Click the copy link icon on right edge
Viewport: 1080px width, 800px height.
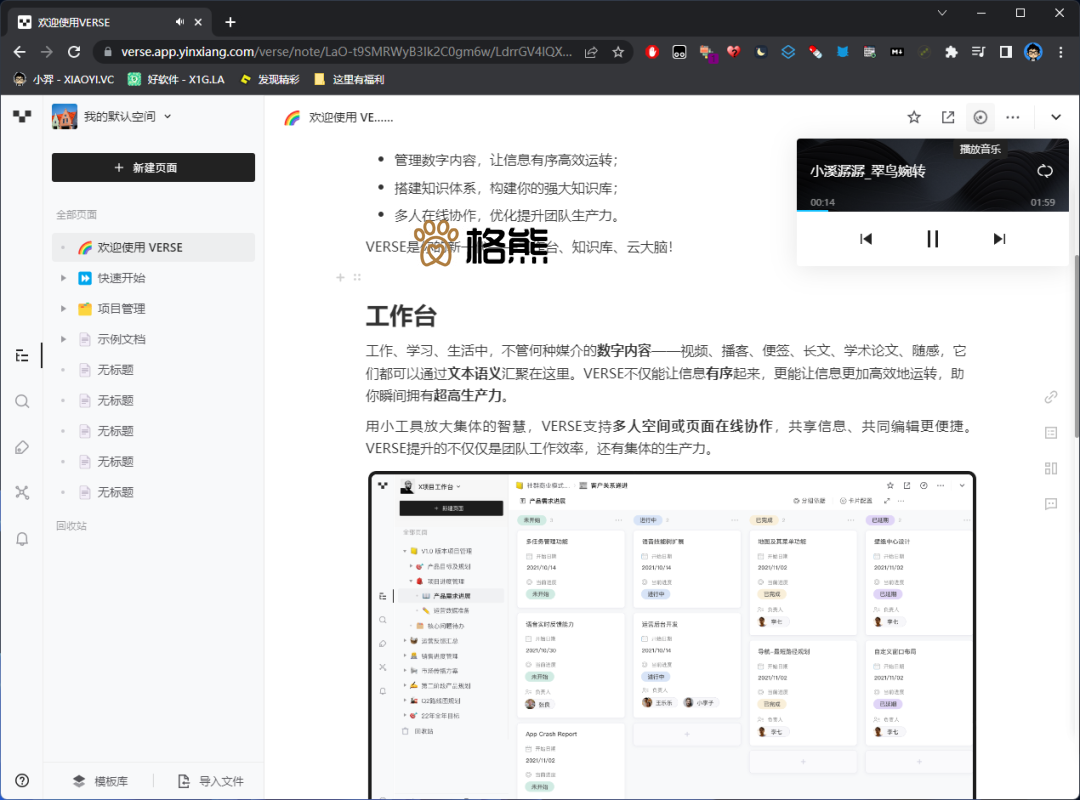pyautogui.click(x=1050, y=397)
